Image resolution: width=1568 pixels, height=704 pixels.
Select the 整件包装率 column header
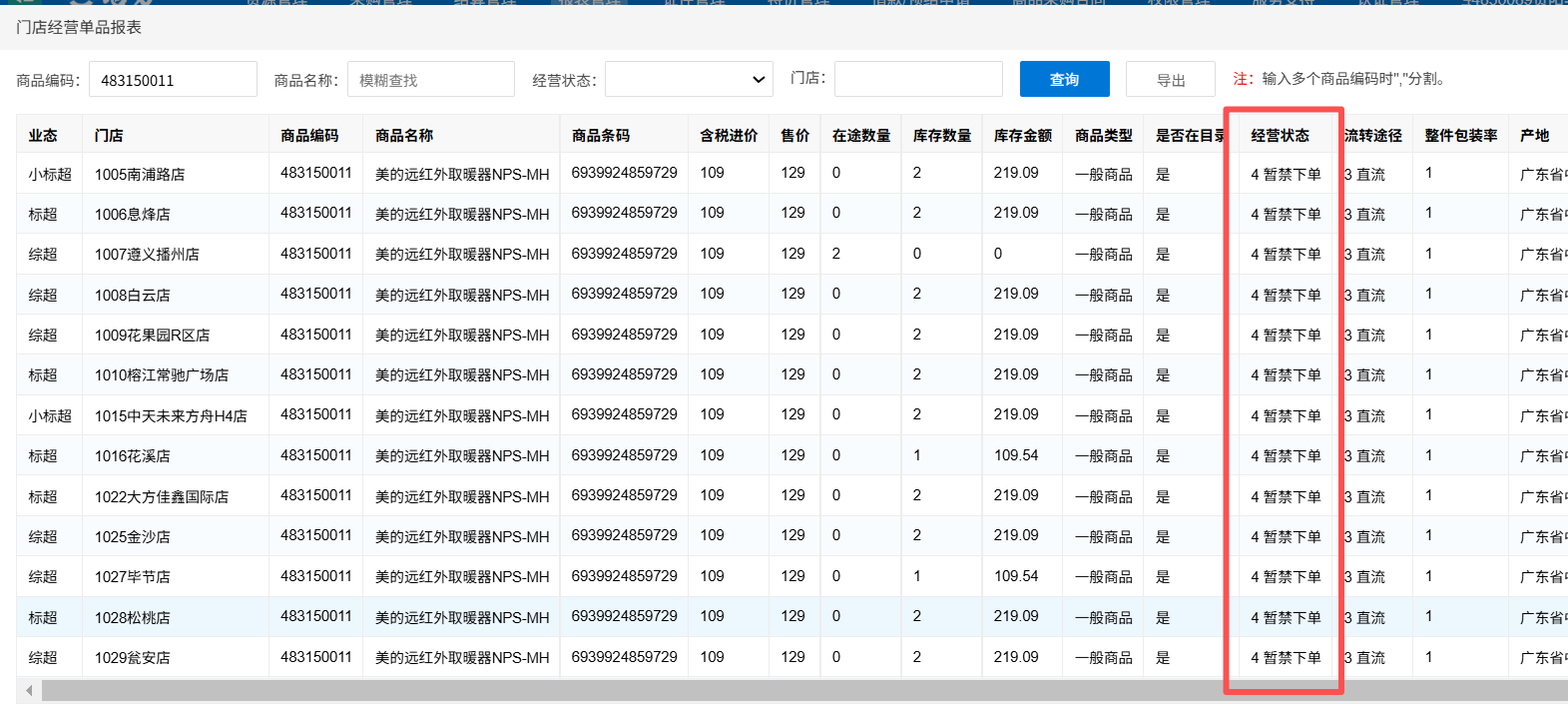click(x=1460, y=135)
